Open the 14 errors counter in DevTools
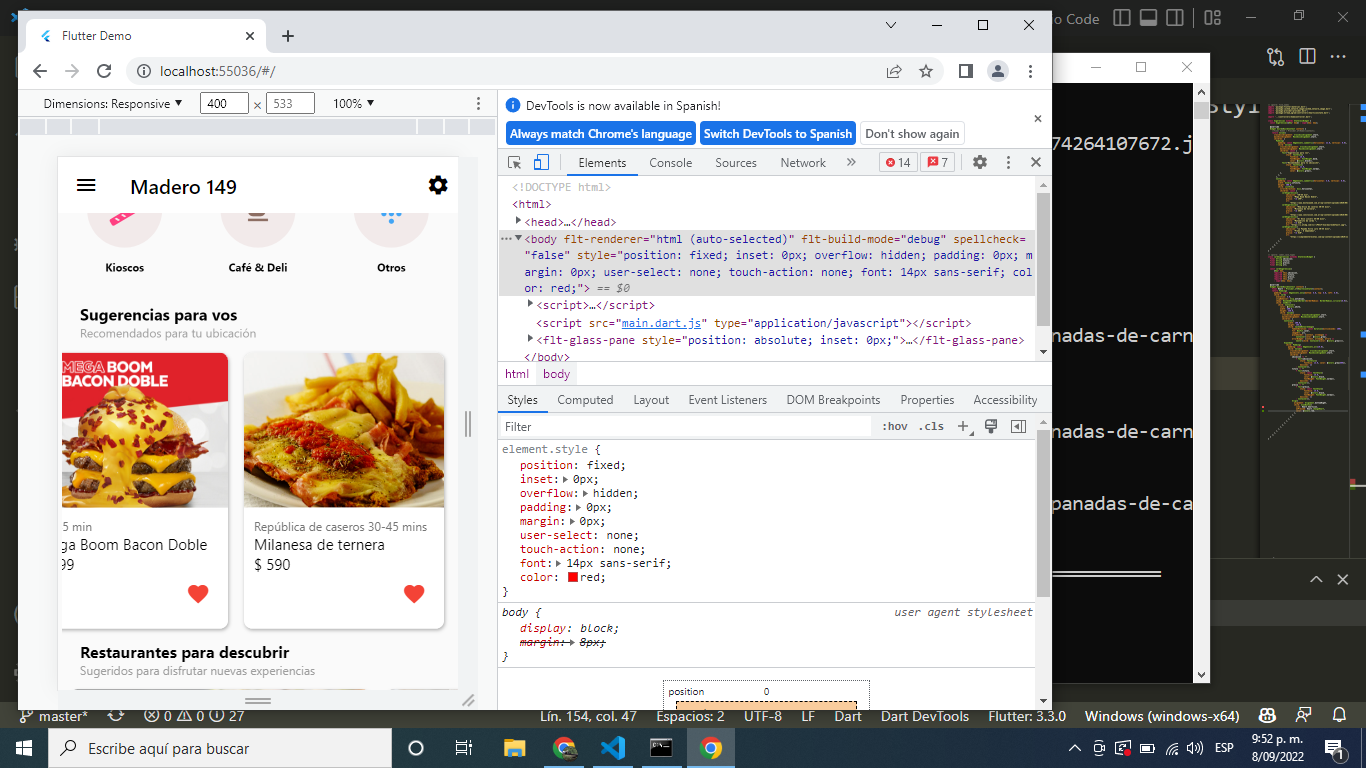The image size is (1366, 768). [898, 163]
